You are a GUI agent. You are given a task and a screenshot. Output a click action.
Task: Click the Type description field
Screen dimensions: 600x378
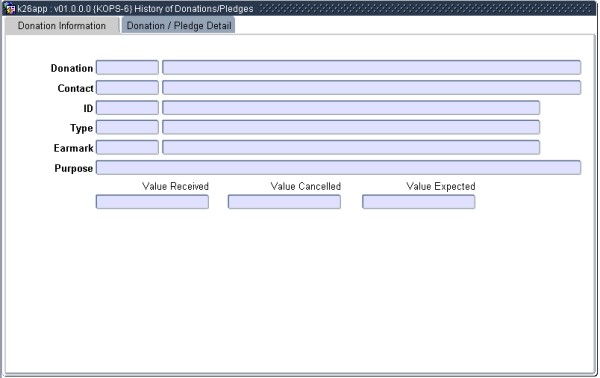(x=351, y=127)
